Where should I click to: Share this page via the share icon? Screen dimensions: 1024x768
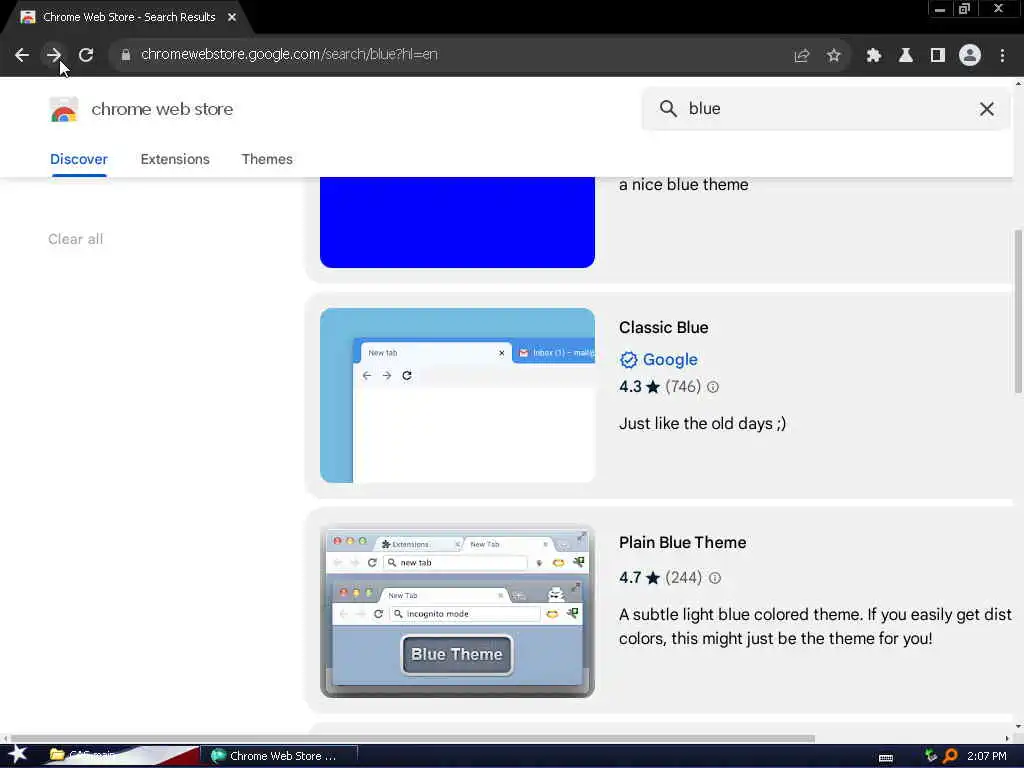pyautogui.click(x=801, y=56)
